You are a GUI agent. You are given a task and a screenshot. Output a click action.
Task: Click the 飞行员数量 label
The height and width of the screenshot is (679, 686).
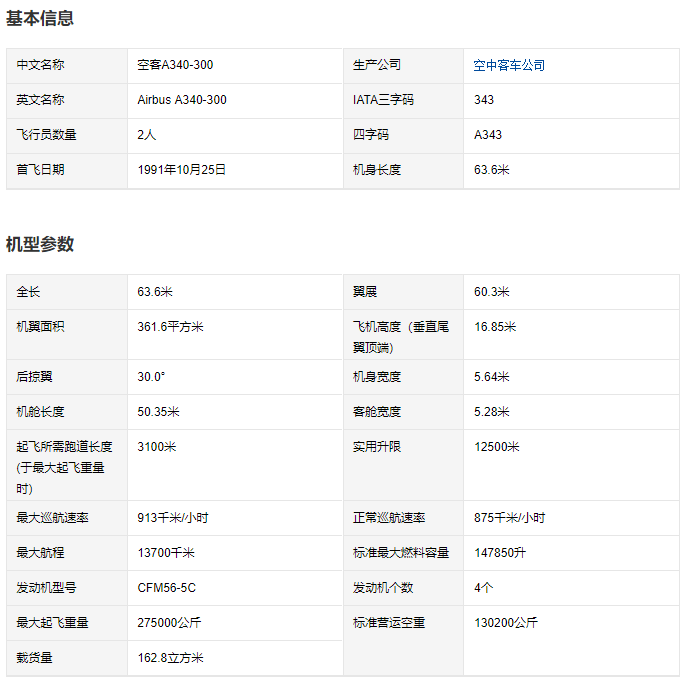tap(46, 135)
